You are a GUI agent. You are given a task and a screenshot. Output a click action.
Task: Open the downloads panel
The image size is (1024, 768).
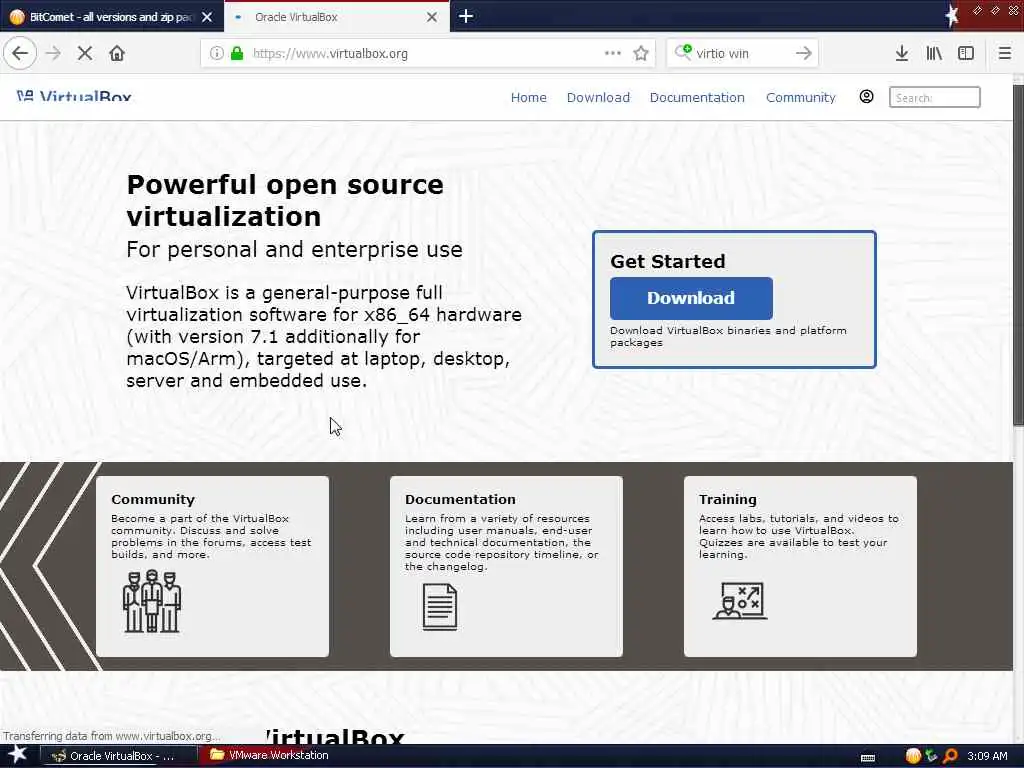point(902,53)
